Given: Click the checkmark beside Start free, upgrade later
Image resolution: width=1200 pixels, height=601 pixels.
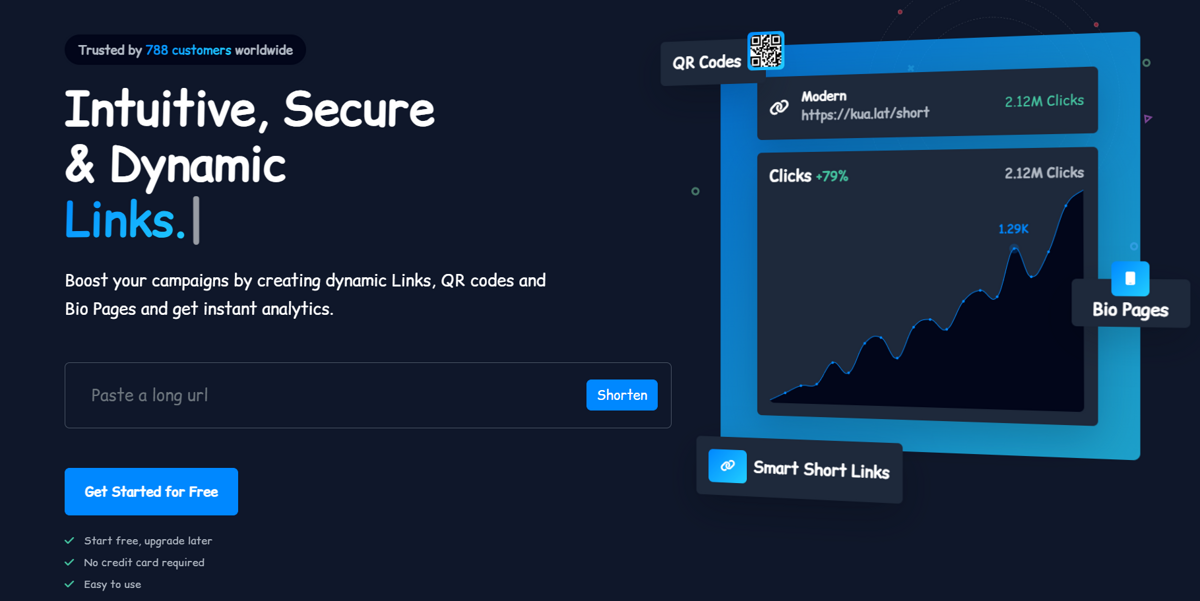Looking at the screenshot, I should (70, 541).
